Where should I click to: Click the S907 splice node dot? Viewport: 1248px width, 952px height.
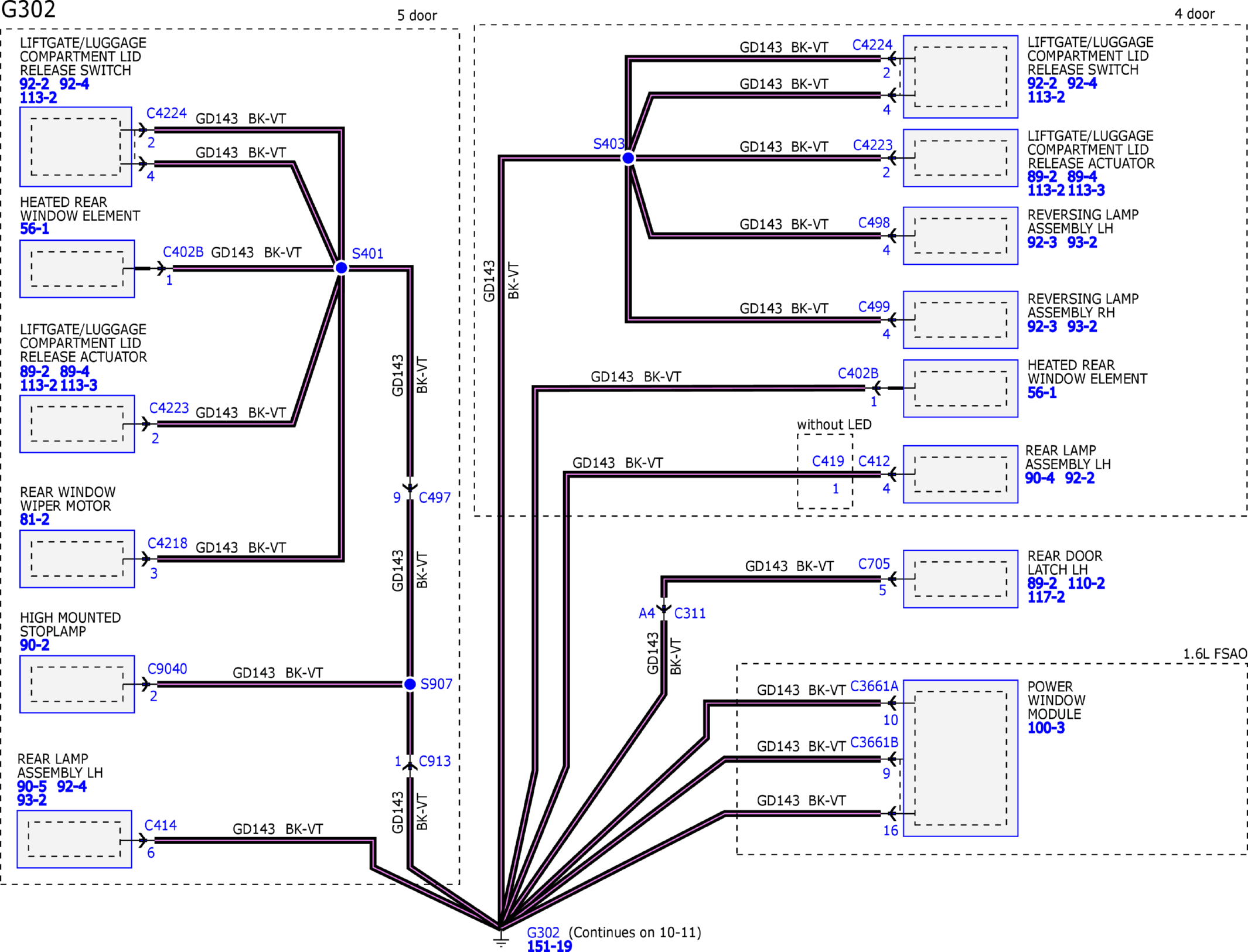tap(410, 684)
